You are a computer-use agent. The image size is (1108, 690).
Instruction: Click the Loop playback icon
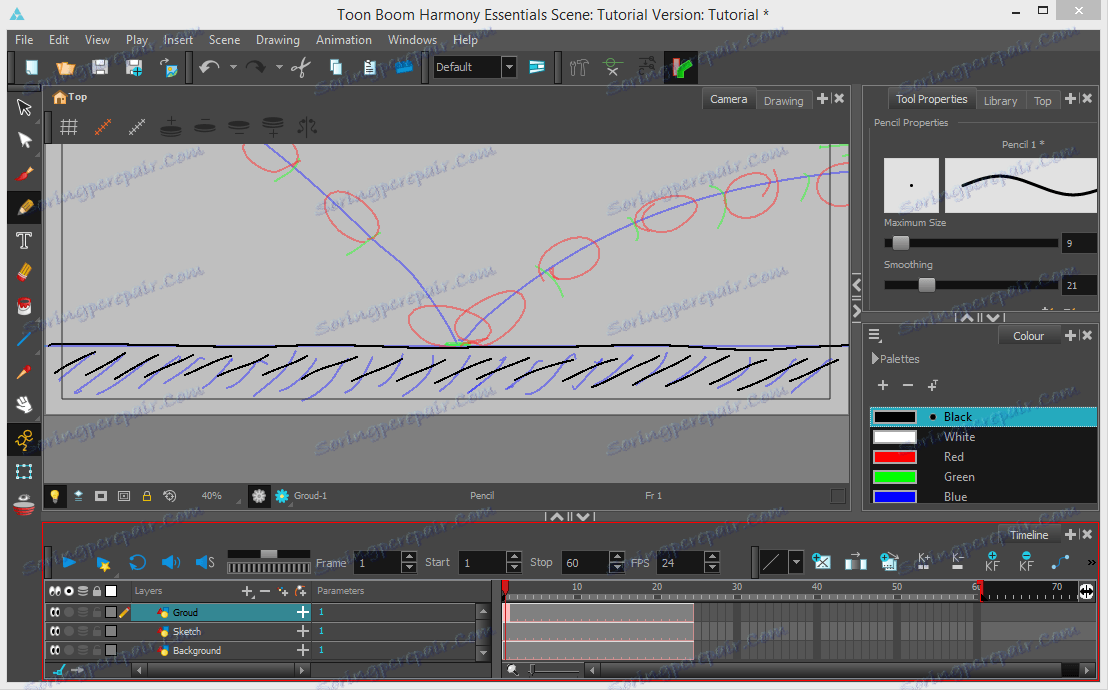(138, 563)
